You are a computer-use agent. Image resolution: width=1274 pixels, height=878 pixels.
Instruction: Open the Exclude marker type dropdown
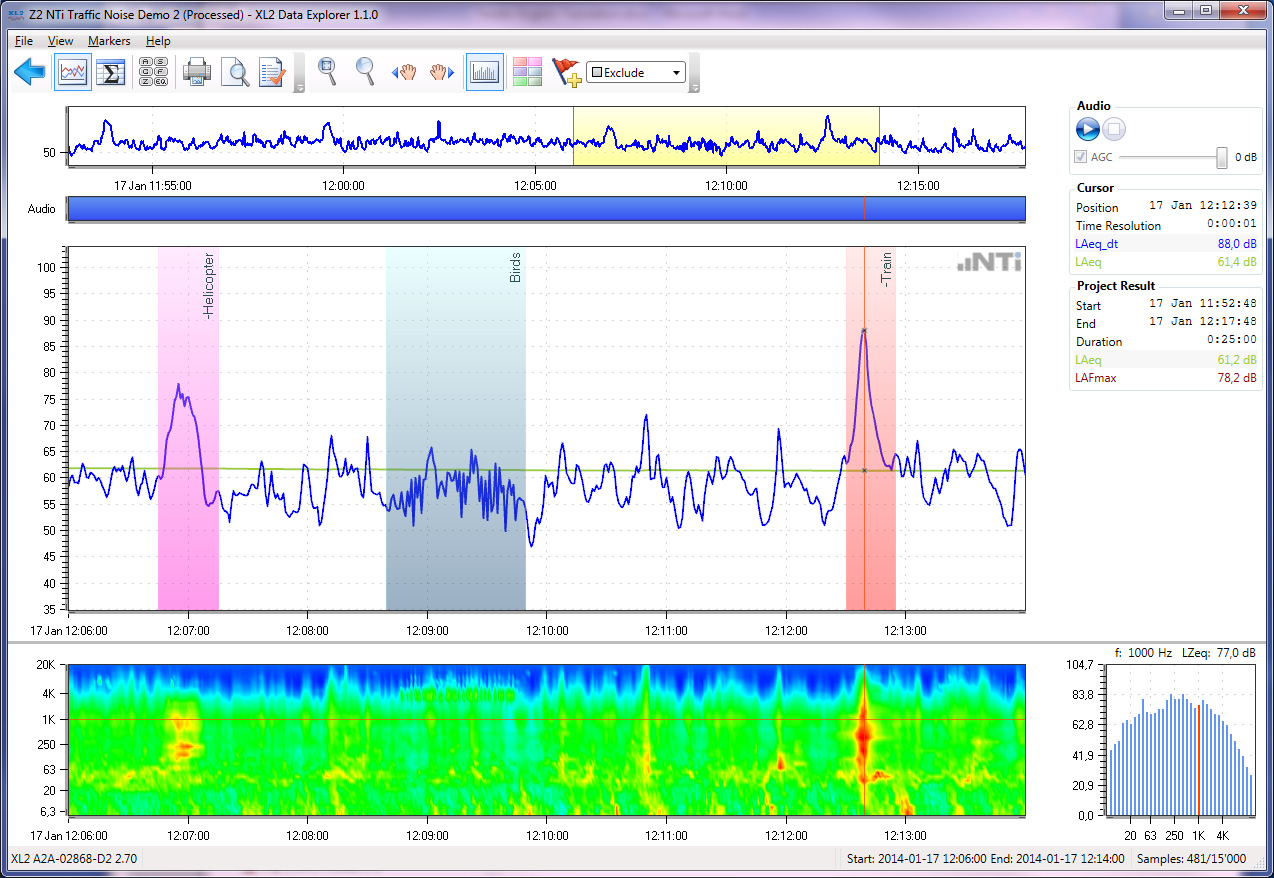(x=676, y=72)
